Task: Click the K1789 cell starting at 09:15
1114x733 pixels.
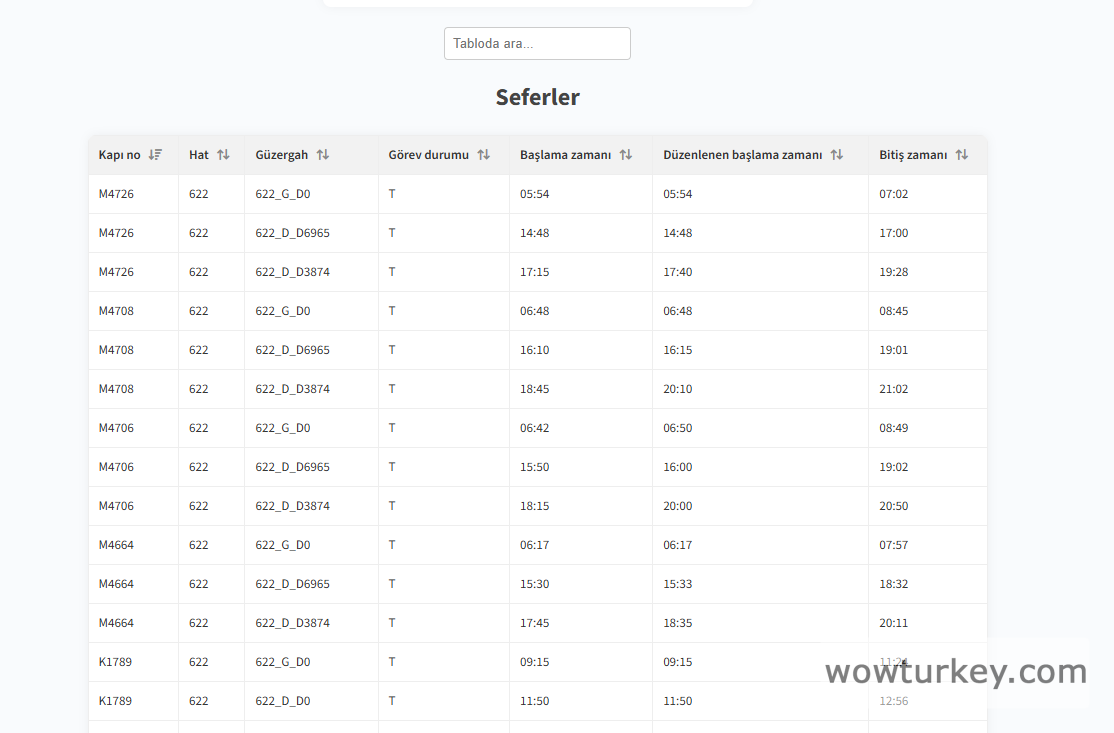Action: pyautogui.click(x=115, y=662)
